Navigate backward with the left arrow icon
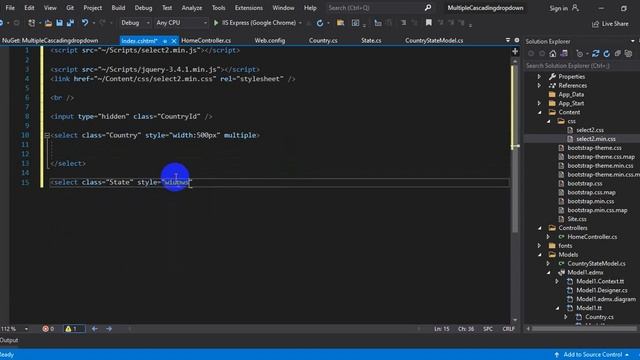 pyautogui.click(x=94, y=329)
